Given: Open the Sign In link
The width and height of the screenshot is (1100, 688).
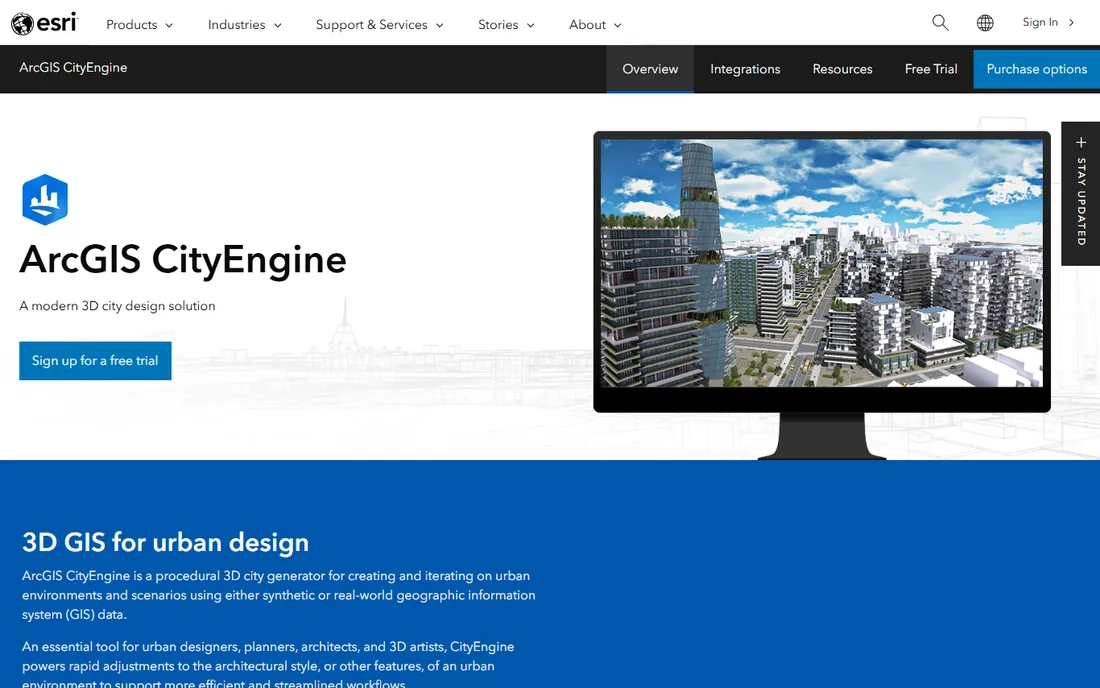Looking at the screenshot, I should click(1048, 22).
